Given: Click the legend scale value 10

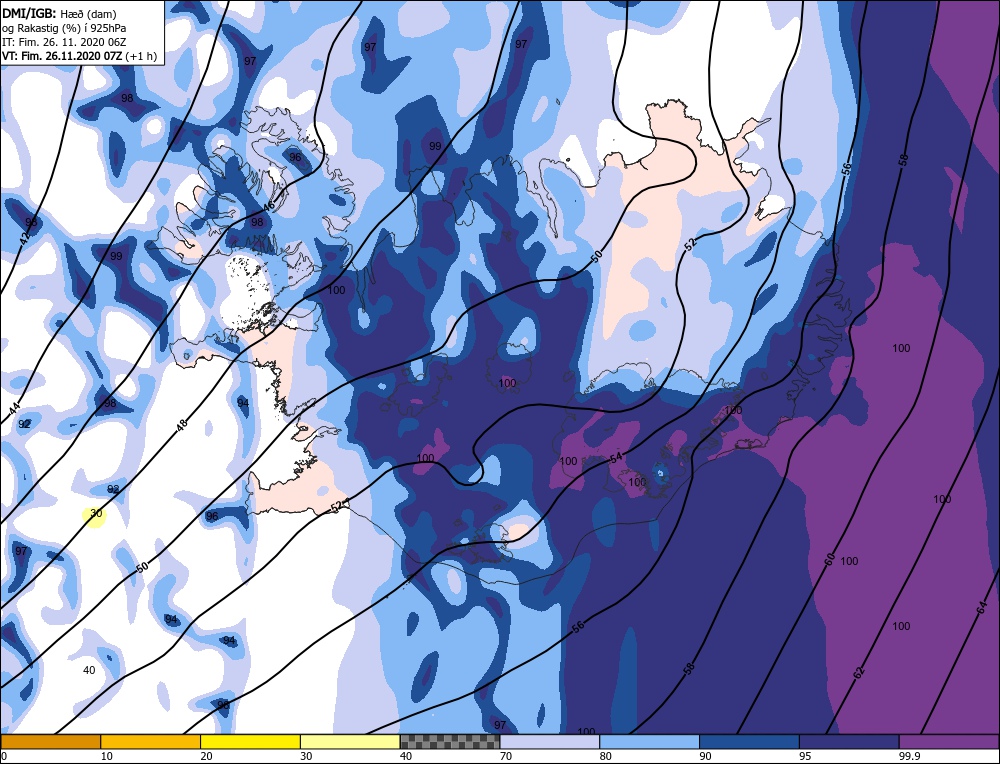Looking at the screenshot, I should coord(107,756).
